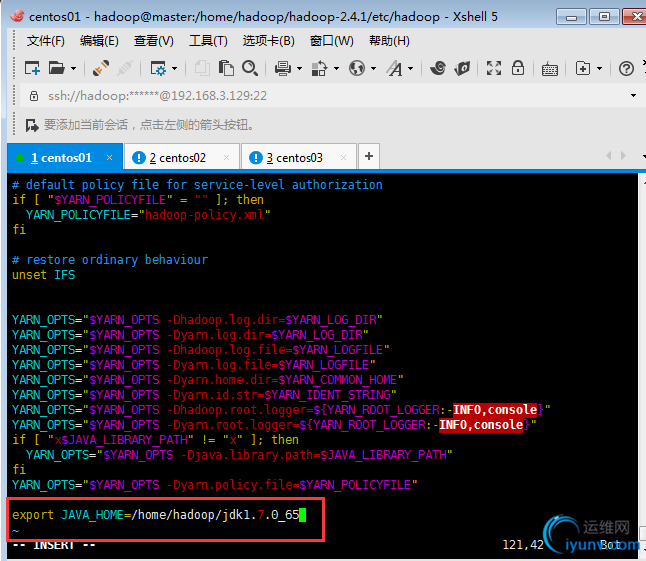Click the export JAVA_HOME line in terminal
The width and height of the screenshot is (646, 561).
[159, 515]
